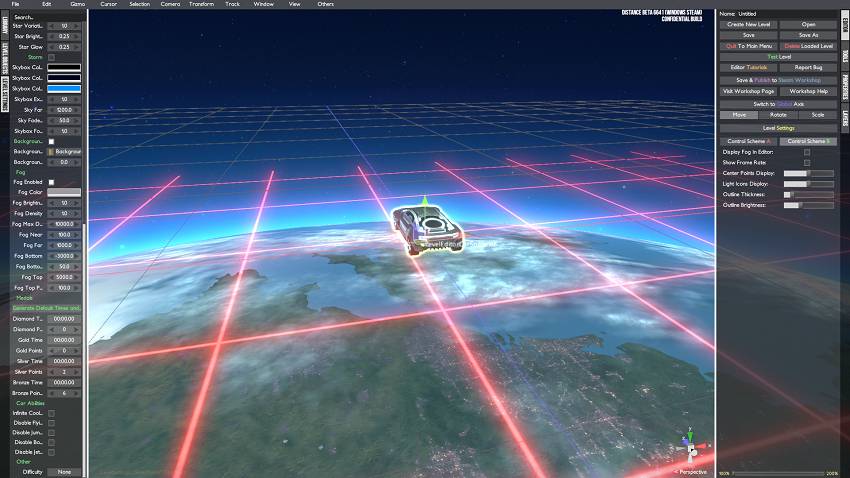Increase Star Glow with its right arrow
850x478 pixels.
tap(79, 47)
